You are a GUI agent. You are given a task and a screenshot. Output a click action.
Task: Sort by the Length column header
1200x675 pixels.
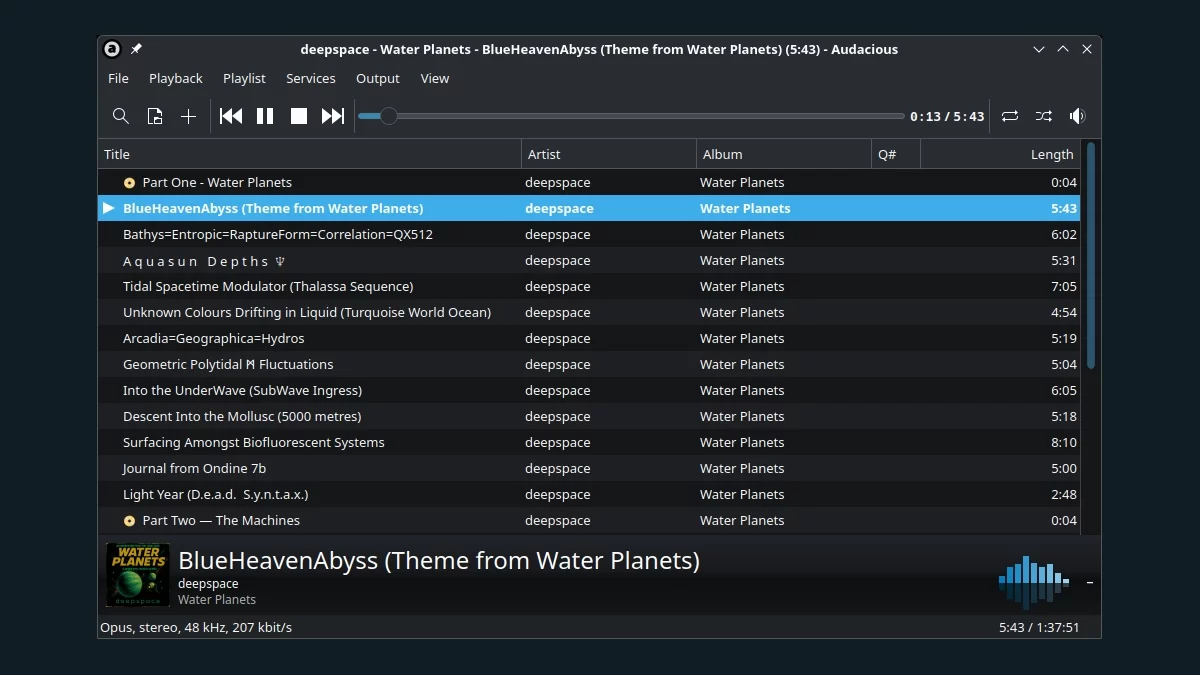(x=1000, y=154)
